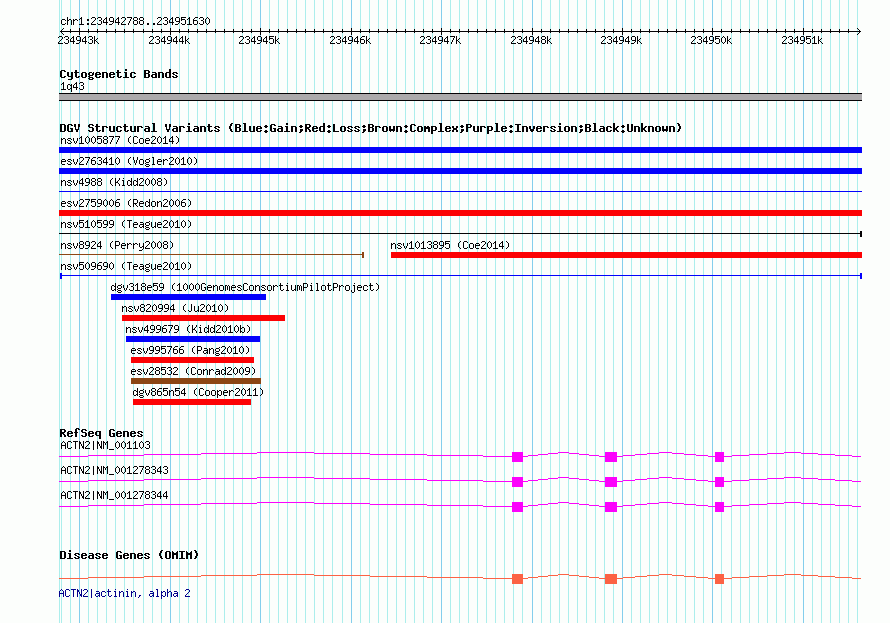Click the 234948k ruler tick label
This screenshot has width=890, height=623.
531,40
